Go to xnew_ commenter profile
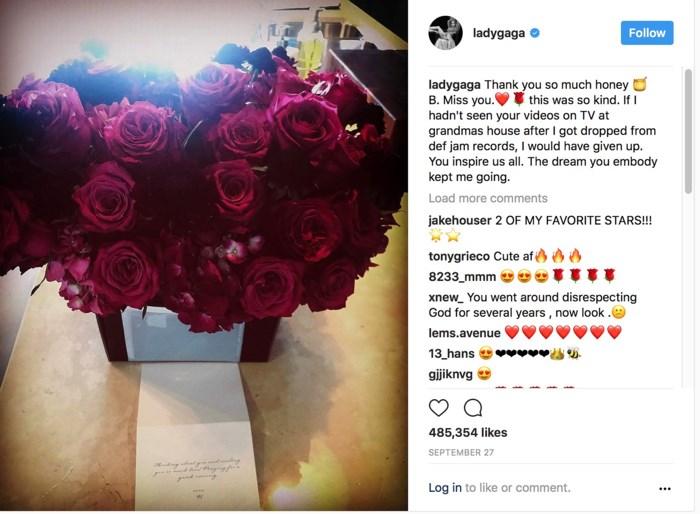Viewport: 700px width, 514px height. pos(446,297)
